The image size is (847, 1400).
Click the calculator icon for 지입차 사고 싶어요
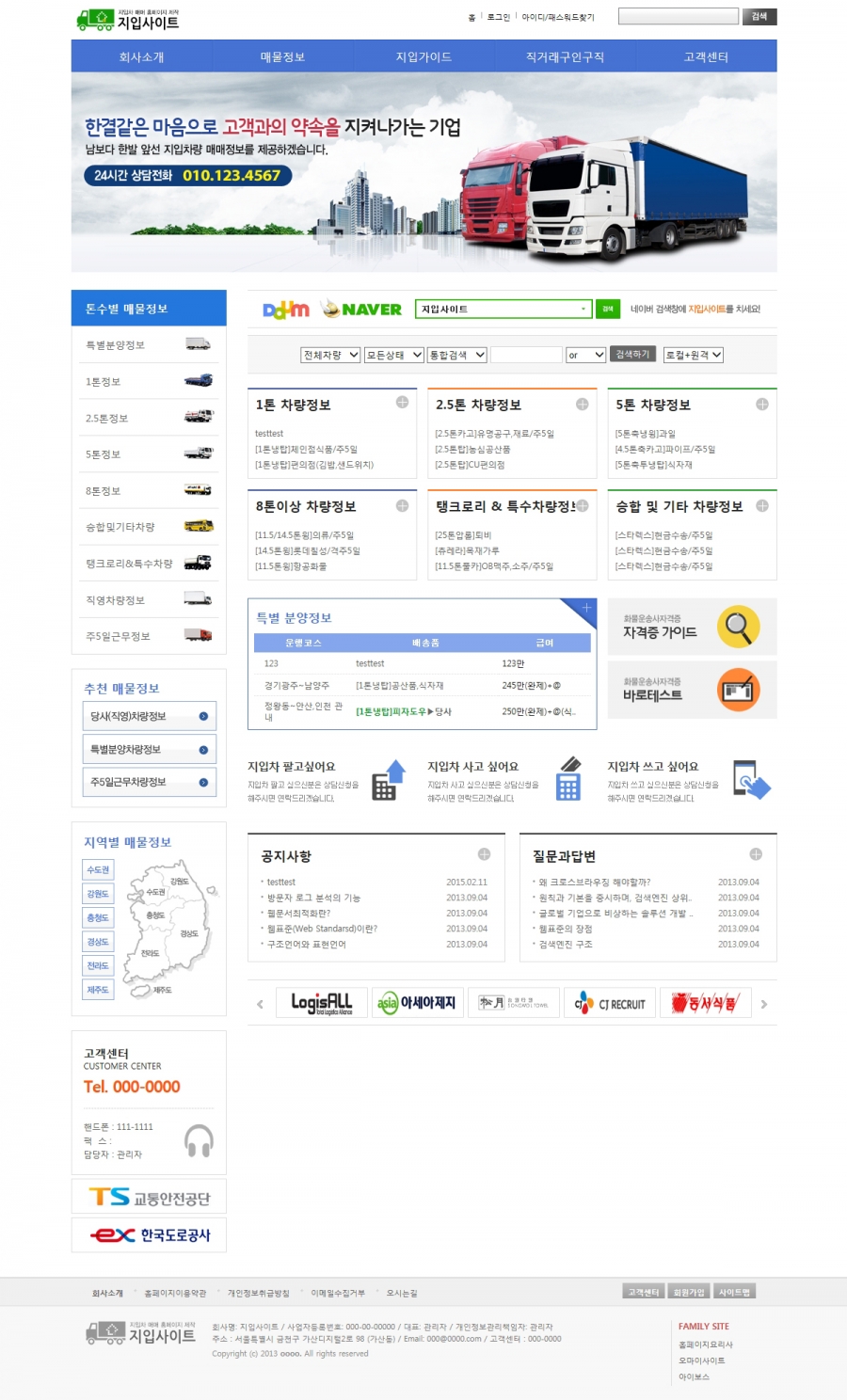(568, 780)
